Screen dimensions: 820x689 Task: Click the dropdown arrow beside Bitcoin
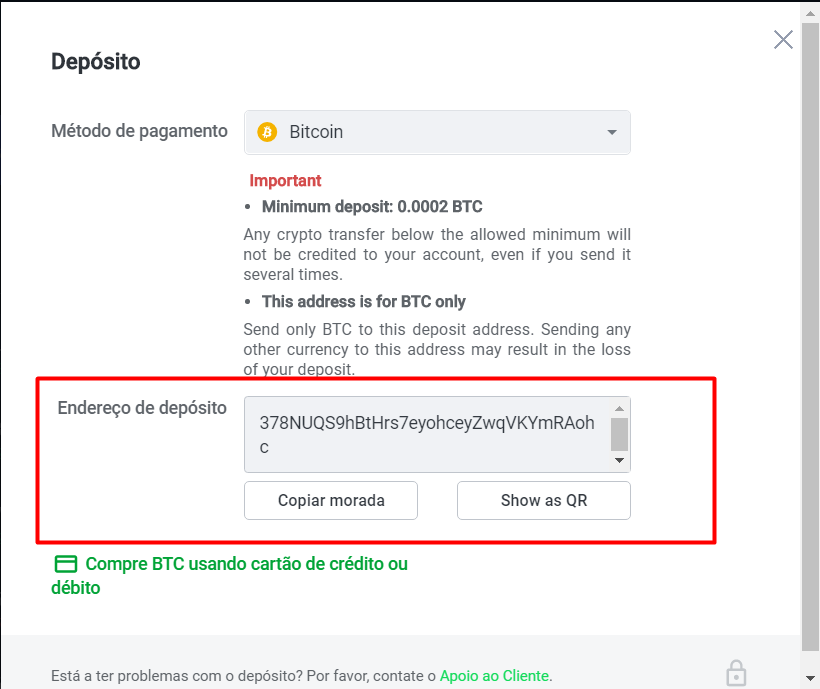(611, 132)
